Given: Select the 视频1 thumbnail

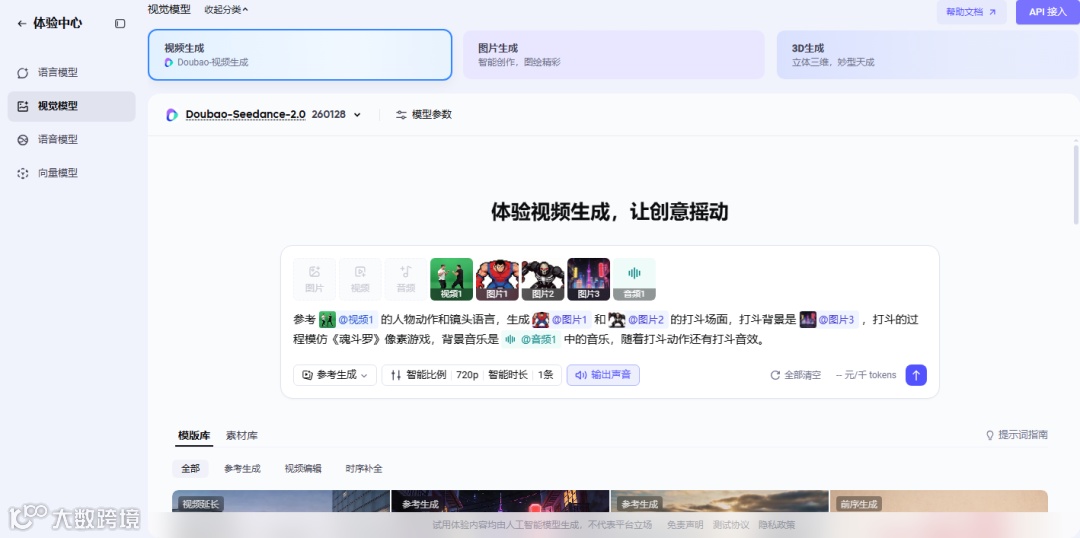Looking at the screenshot, I should click(x=451, y=279).
